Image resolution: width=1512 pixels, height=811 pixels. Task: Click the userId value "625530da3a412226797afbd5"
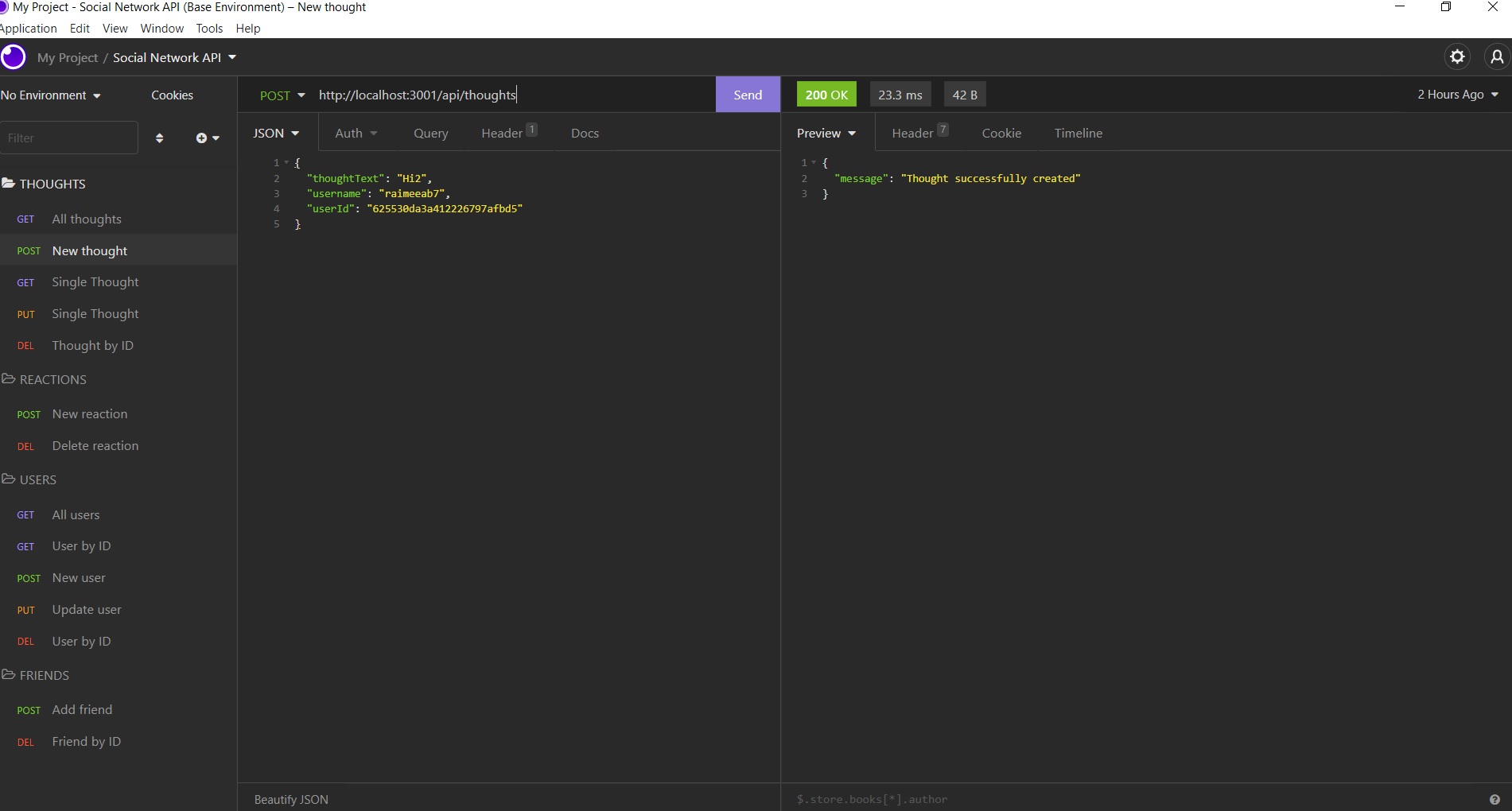(445, 209)
